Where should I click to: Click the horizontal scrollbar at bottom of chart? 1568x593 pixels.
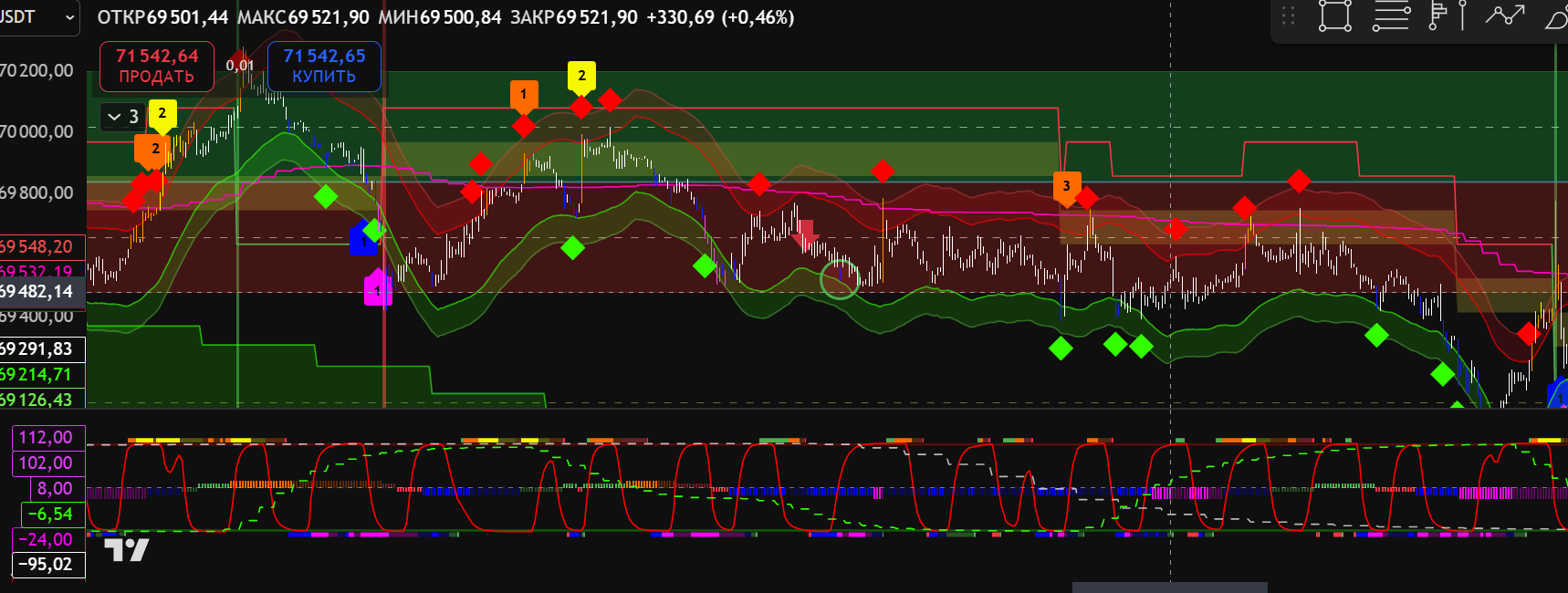coord(1169,587)
